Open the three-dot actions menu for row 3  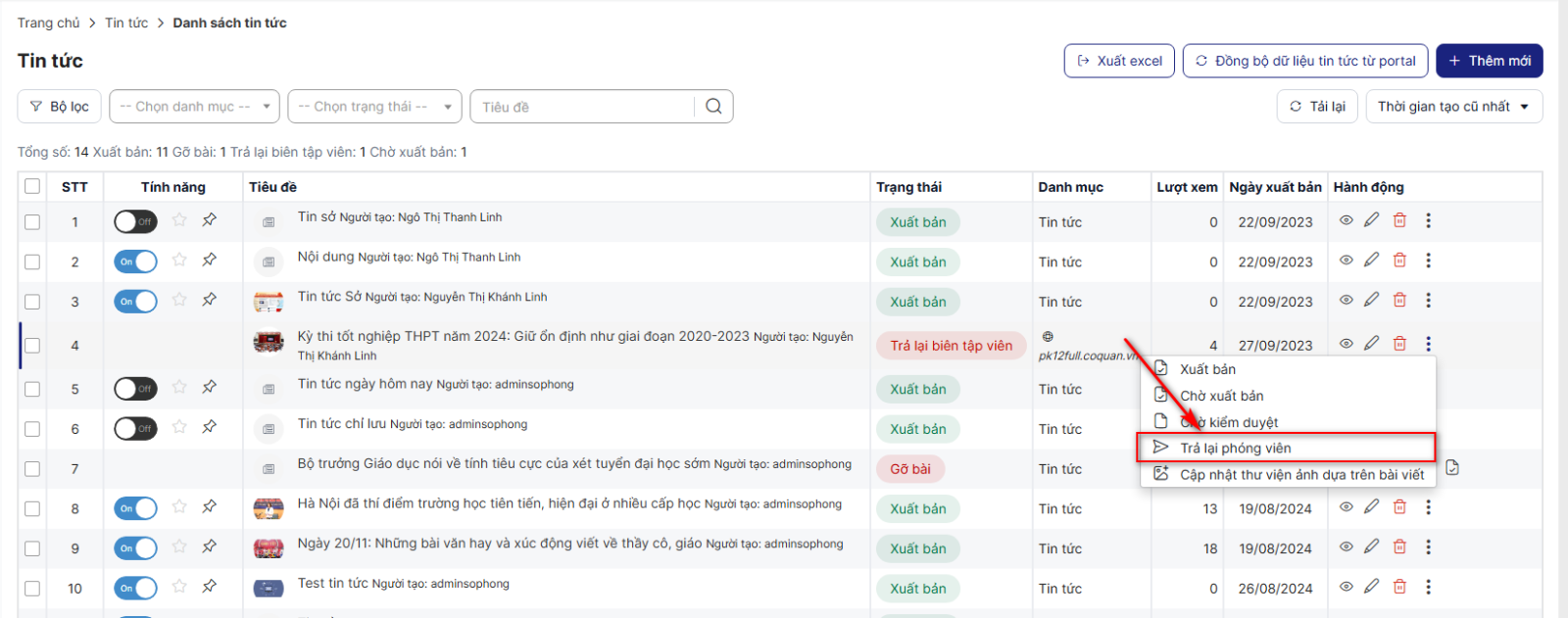point(1428,301)
